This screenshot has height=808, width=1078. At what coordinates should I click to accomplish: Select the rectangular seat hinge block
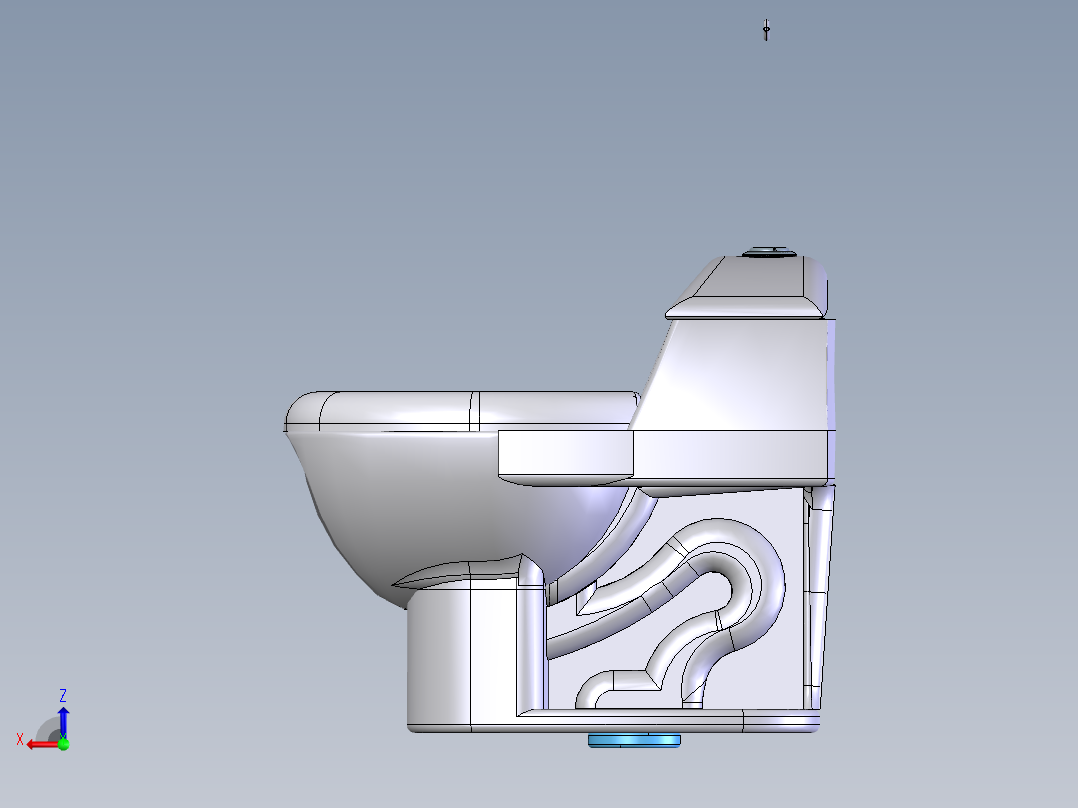(x=565, y=455)
